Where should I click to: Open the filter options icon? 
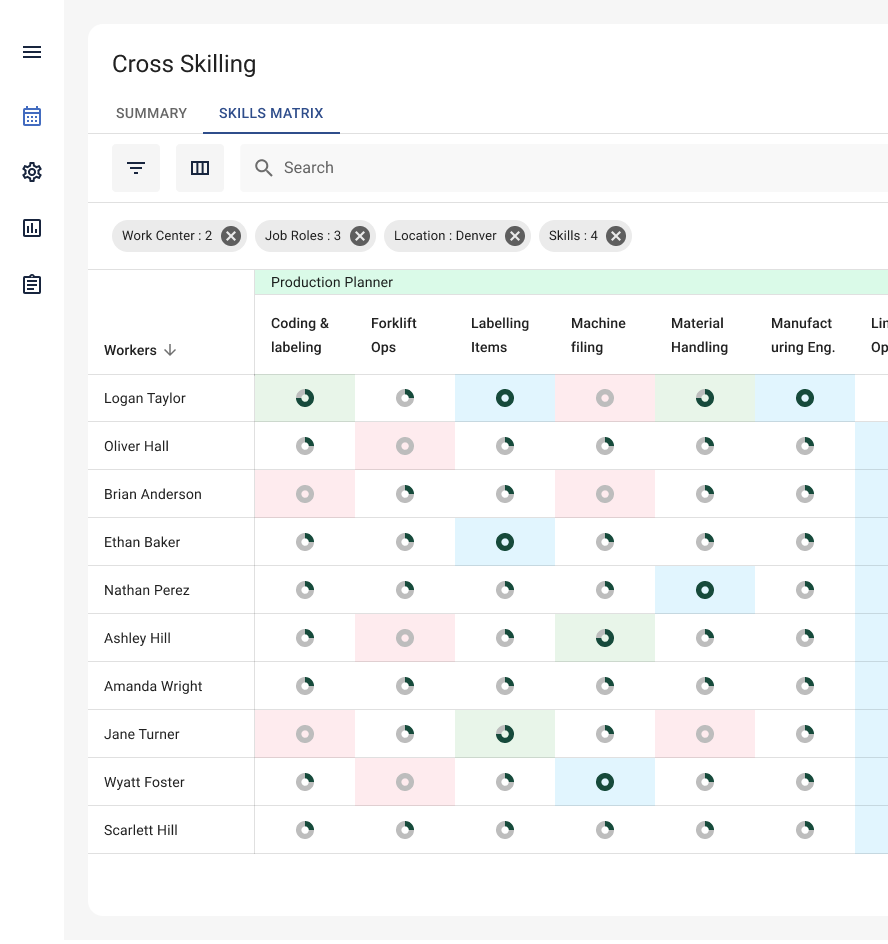[x=136, y=167]
